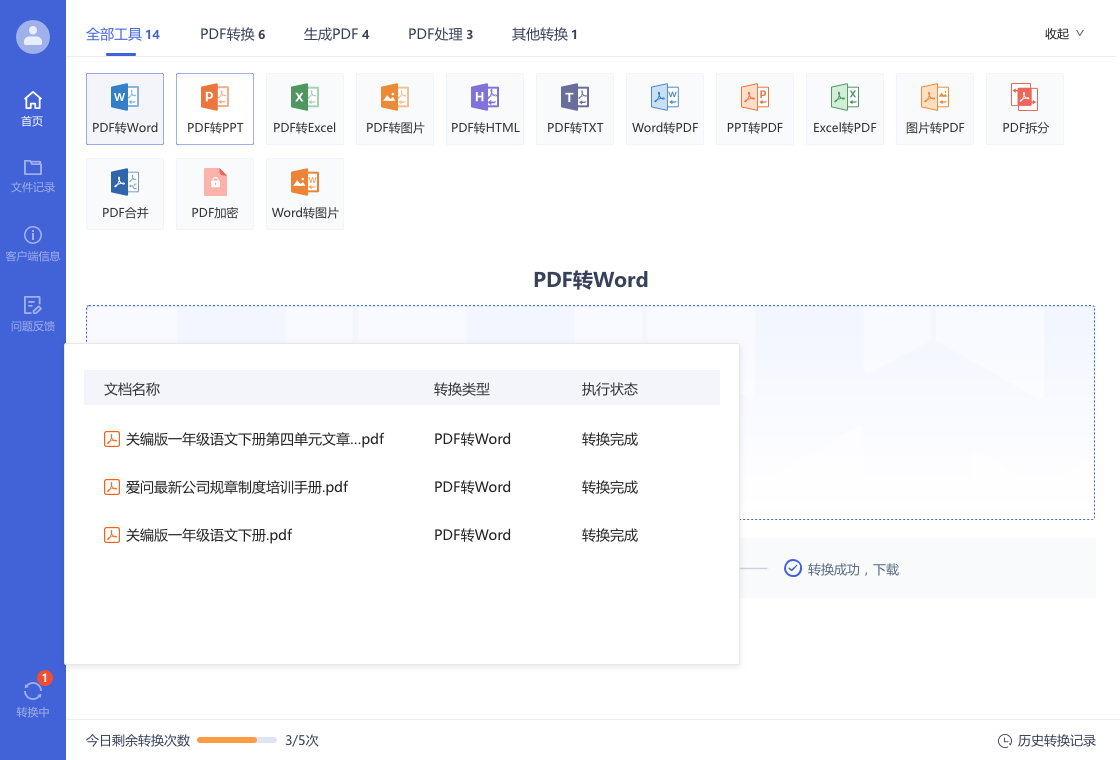The image size is (1120, 760).
Task: Select the PDF转HTML tool
Action: [484, 108]
